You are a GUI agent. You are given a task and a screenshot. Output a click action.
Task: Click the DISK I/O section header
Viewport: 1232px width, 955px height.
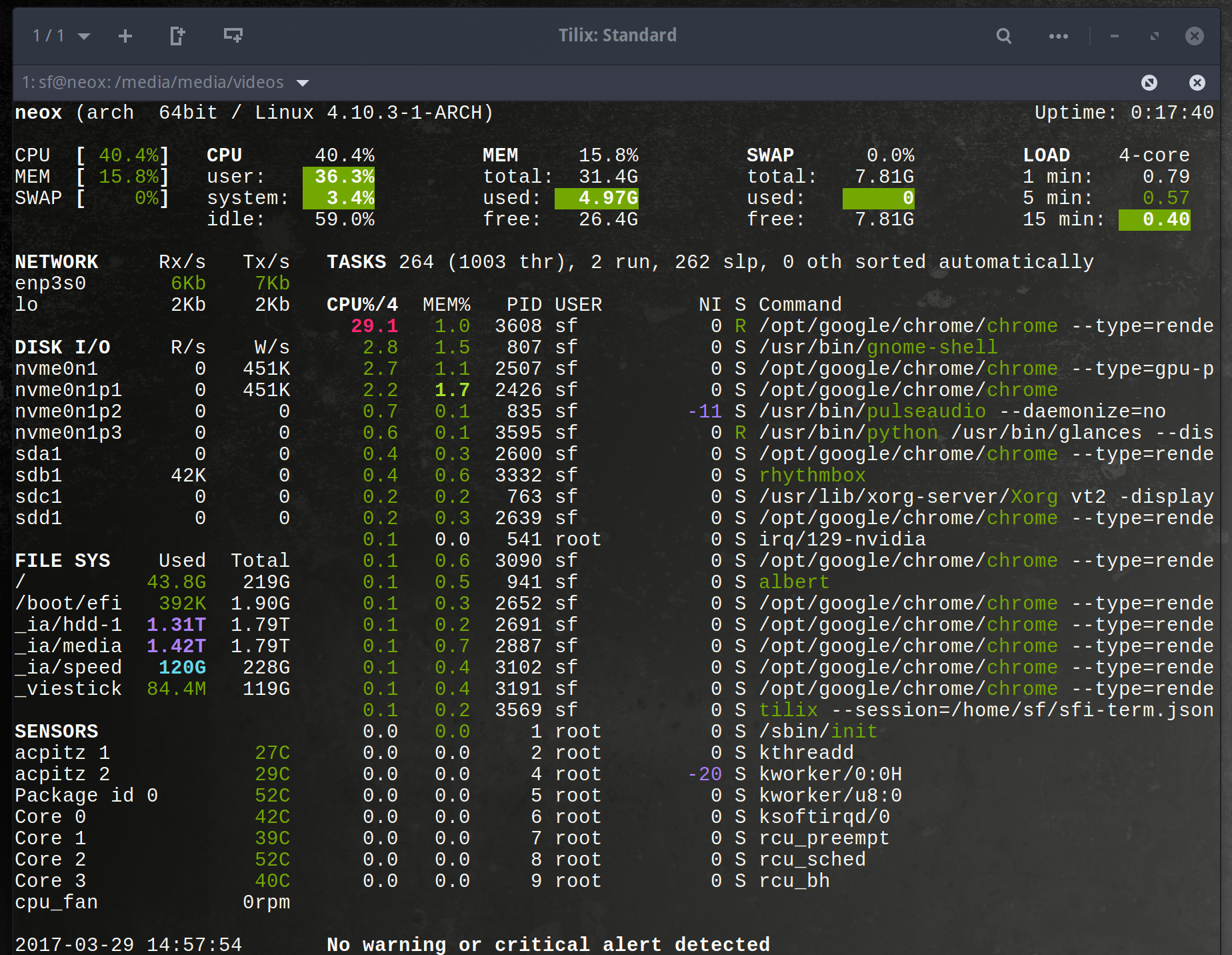(x=63, y=347)
